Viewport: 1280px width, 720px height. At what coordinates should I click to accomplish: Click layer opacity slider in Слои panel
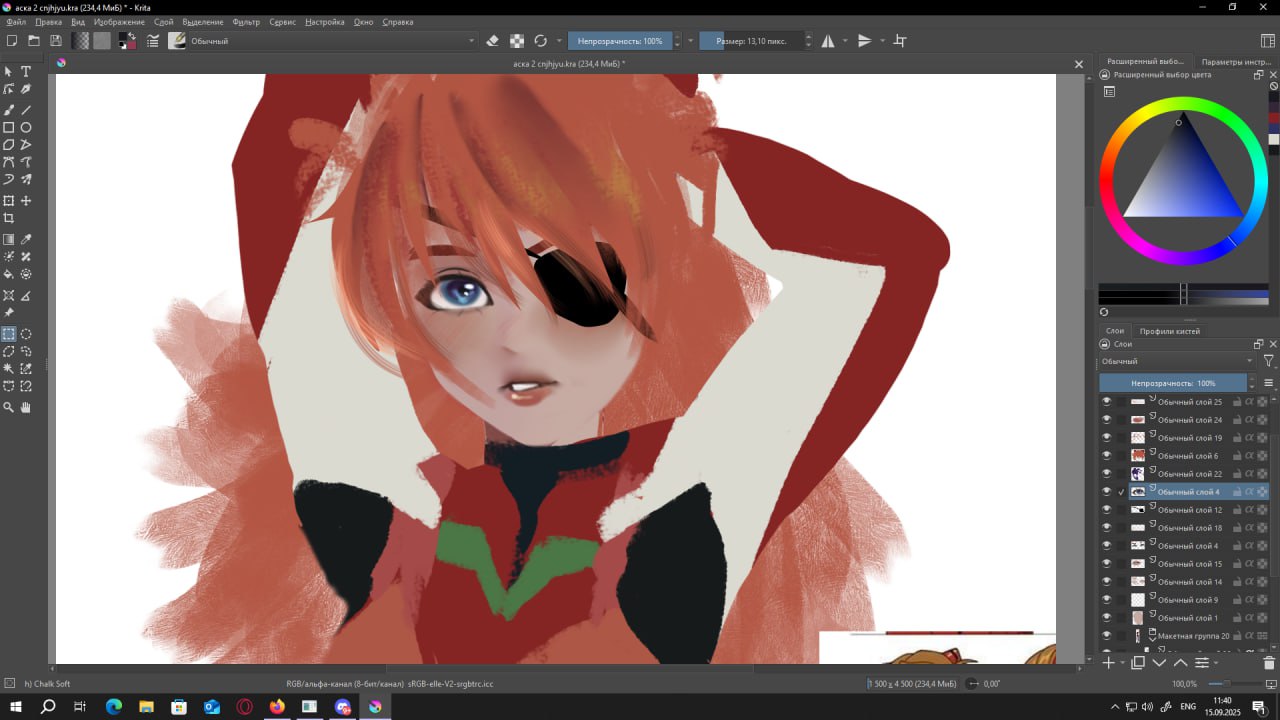click(1173, 383)
